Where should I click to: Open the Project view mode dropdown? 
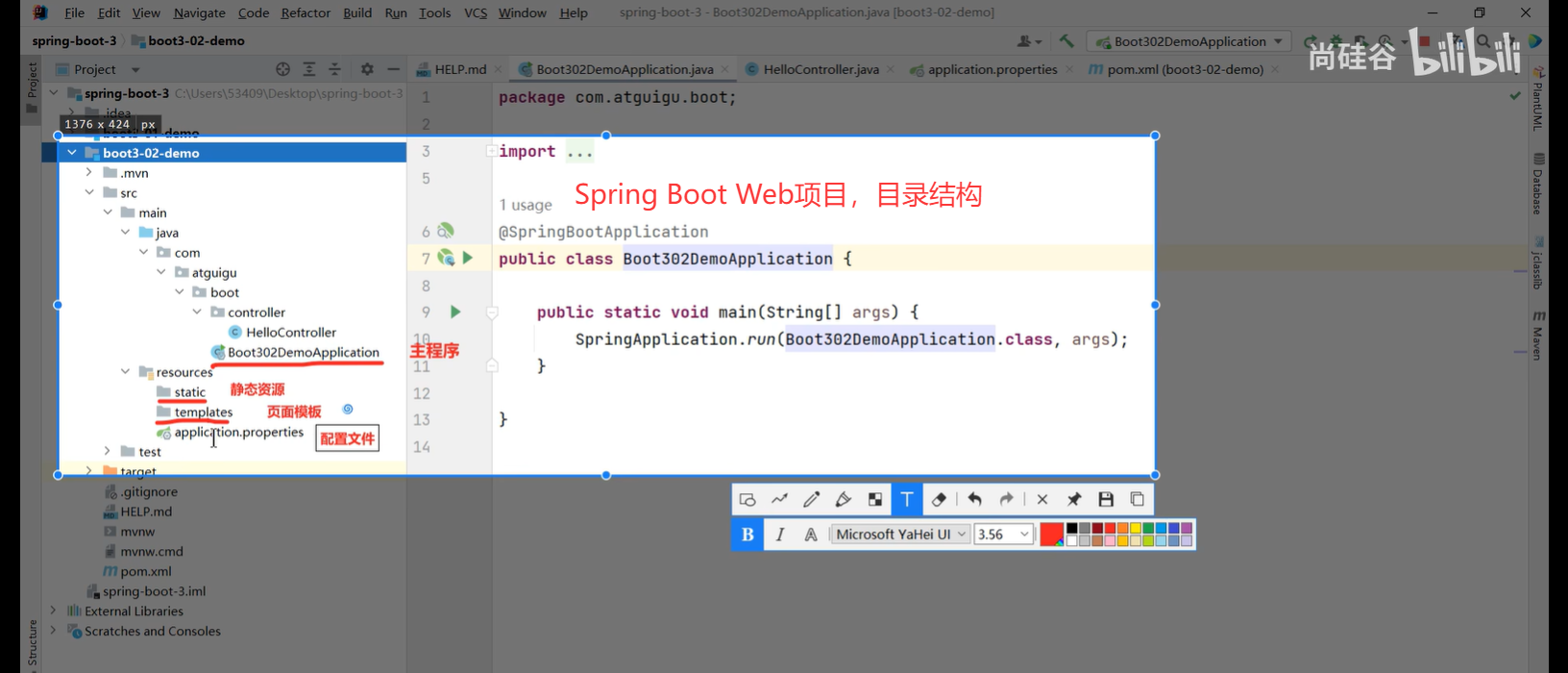click(135, 69)
